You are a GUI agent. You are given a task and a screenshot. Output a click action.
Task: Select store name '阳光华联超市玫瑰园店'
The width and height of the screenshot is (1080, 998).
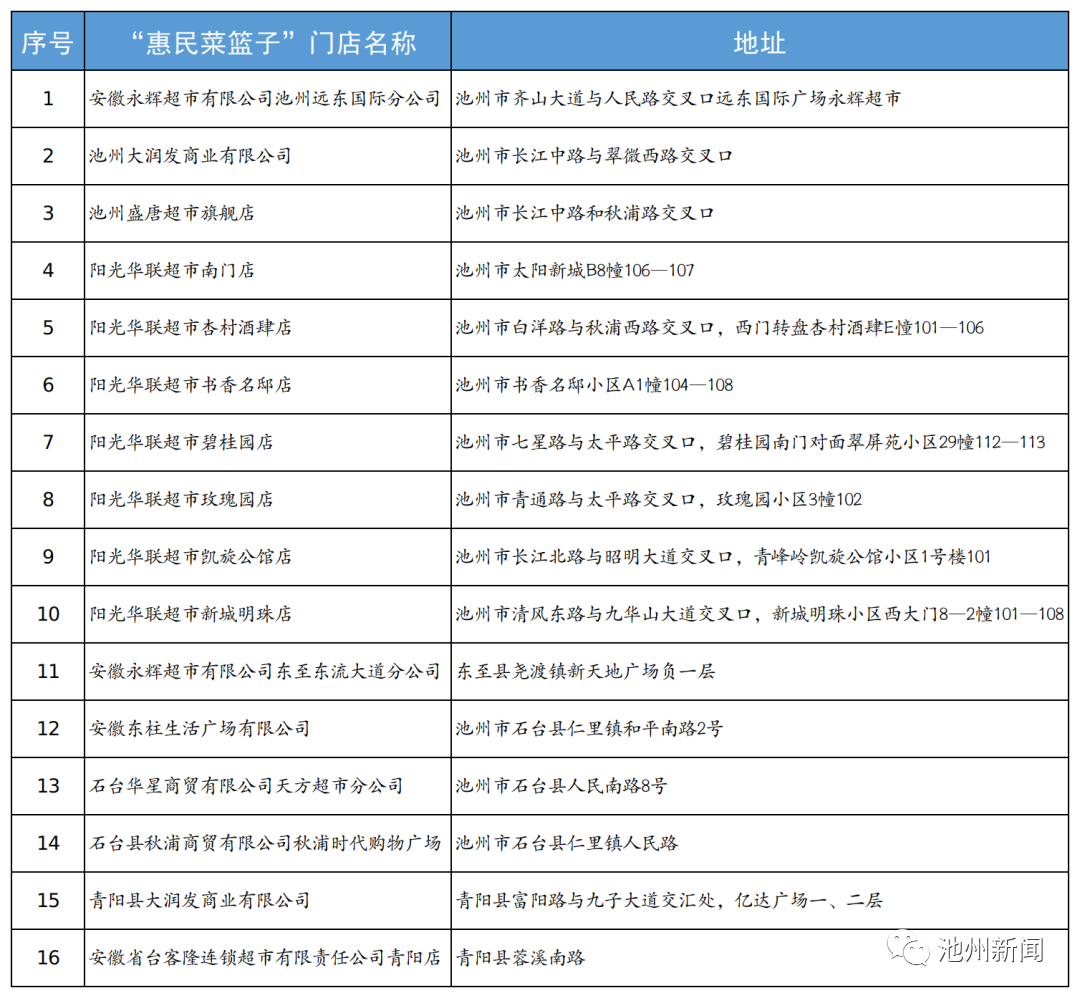[181, 499]
